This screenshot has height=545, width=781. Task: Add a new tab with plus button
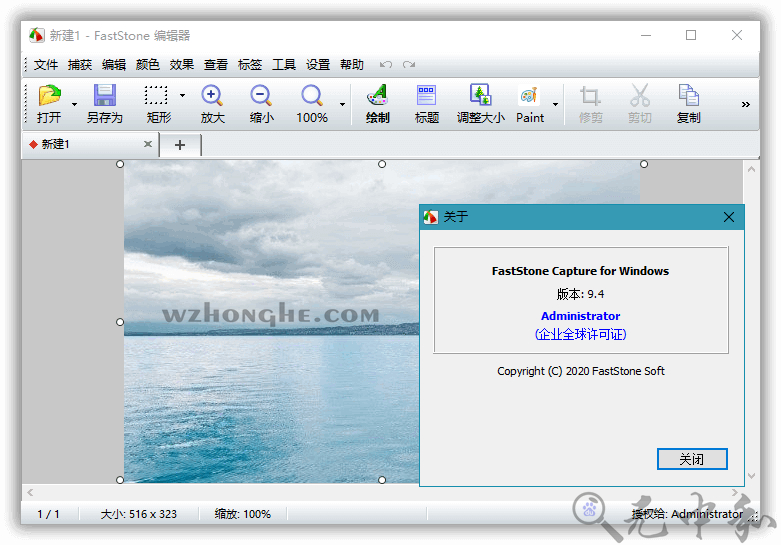(180, 145)
